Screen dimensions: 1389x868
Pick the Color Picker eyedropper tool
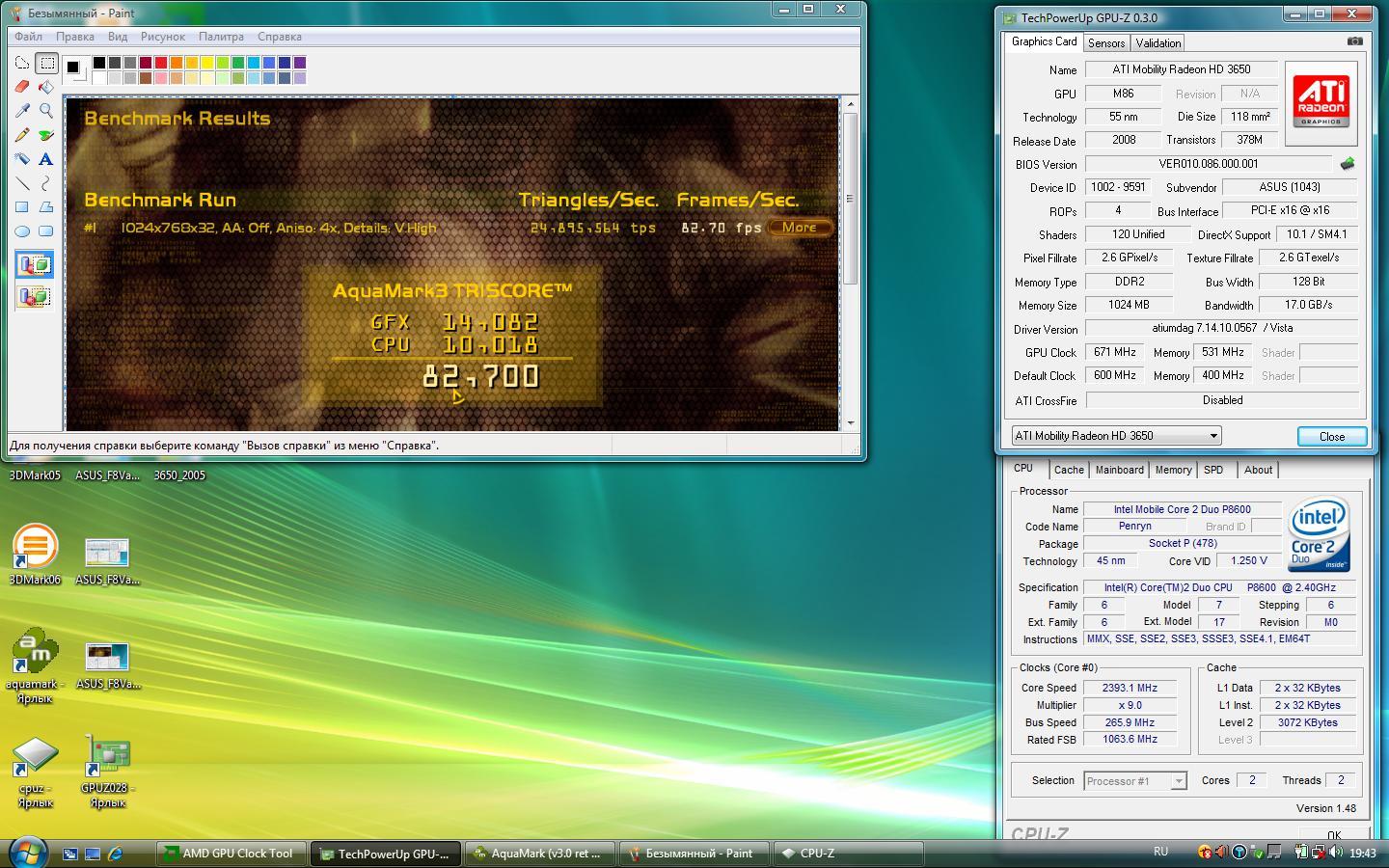(x=22, y=111)
